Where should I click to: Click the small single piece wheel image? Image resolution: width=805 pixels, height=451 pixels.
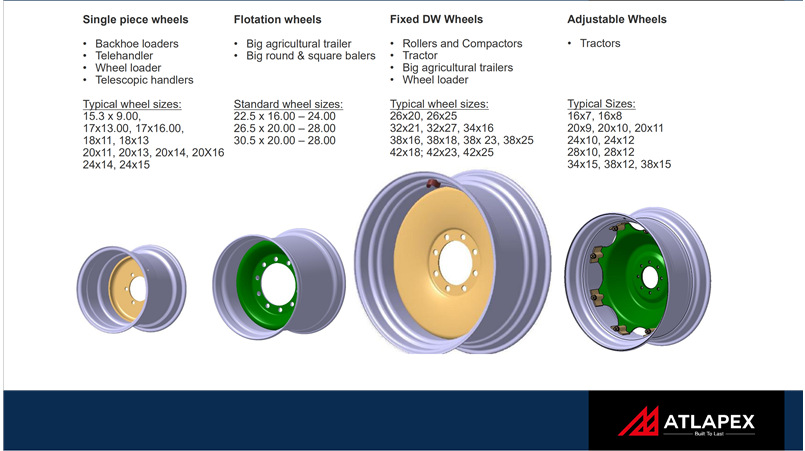pos(132,290)
